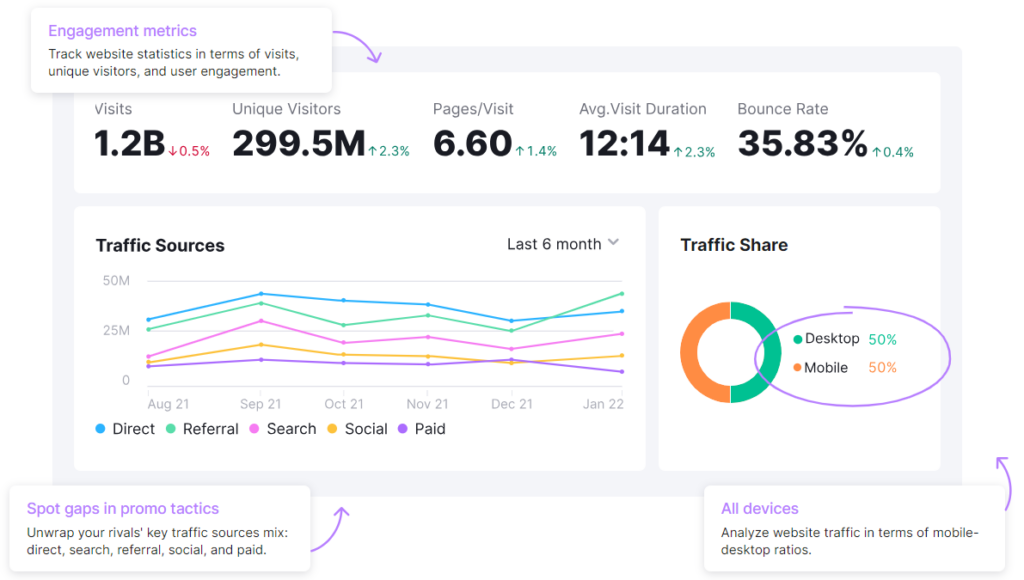Click the Spot gaps in promo tactics heading
This screenshot has width=1024, height=580.
[x=122, y=508]
